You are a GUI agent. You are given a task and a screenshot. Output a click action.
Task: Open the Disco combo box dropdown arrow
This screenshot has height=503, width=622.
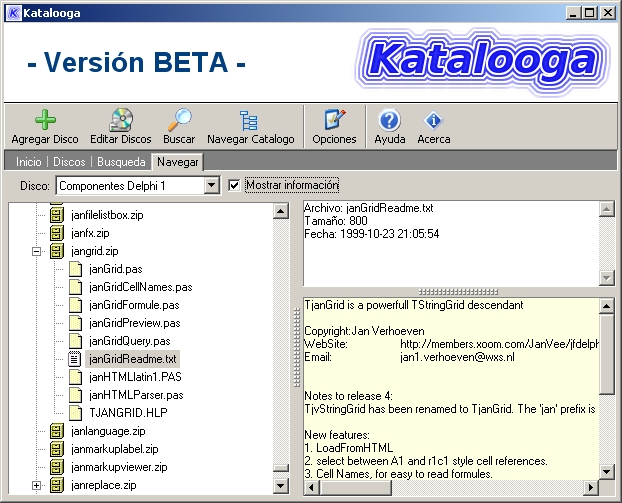pyautogui.click(x=212, y=185)
